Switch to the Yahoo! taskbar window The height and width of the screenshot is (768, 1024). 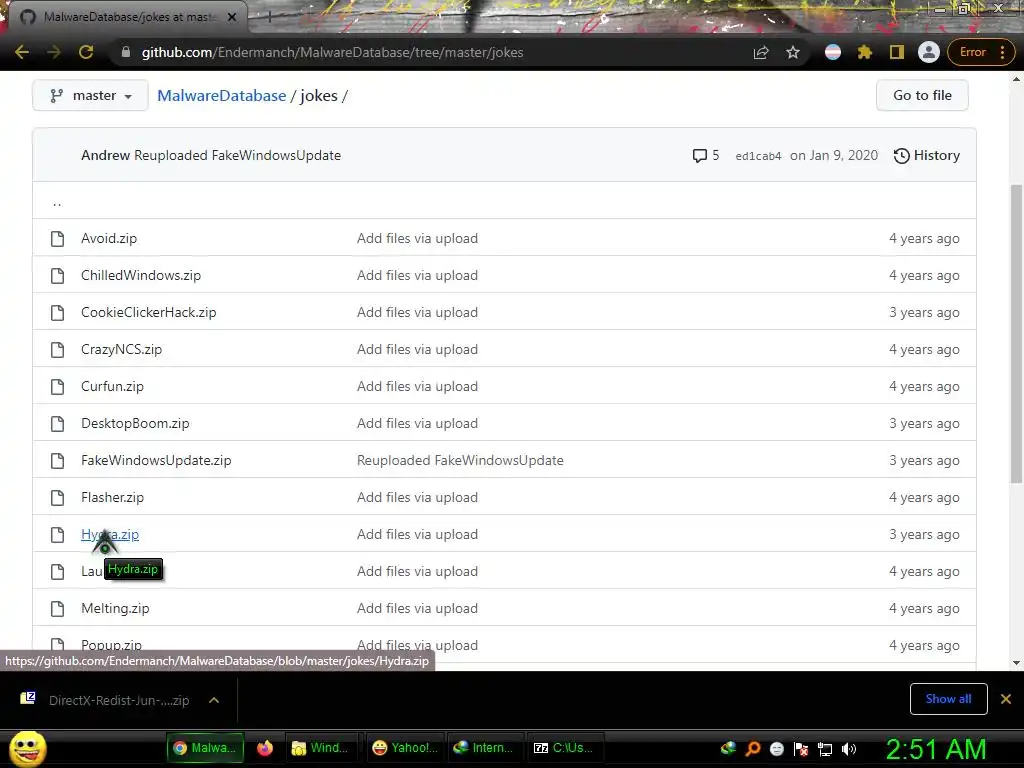406,748
